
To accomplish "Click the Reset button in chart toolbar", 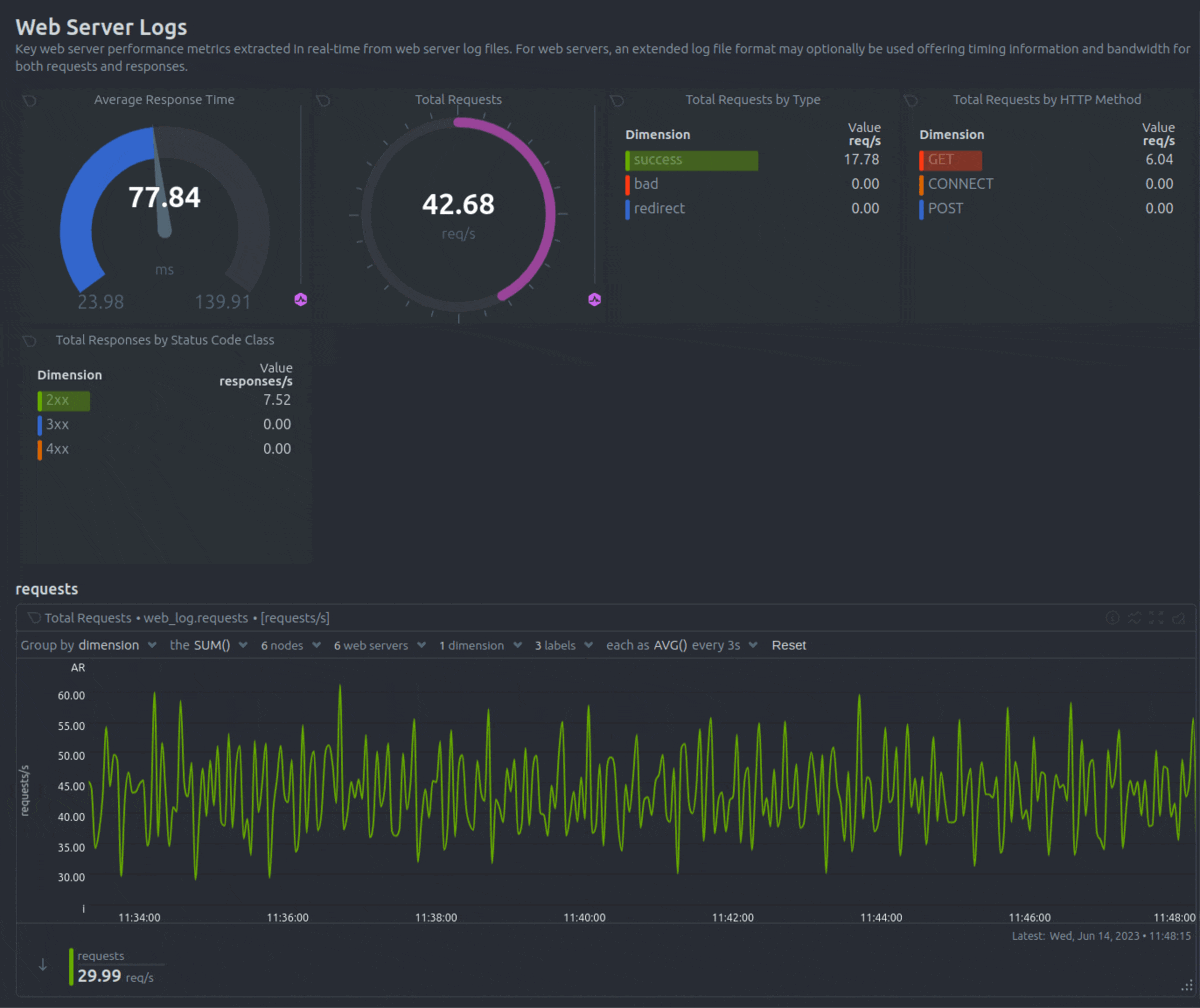I will [x=788, y=645].
